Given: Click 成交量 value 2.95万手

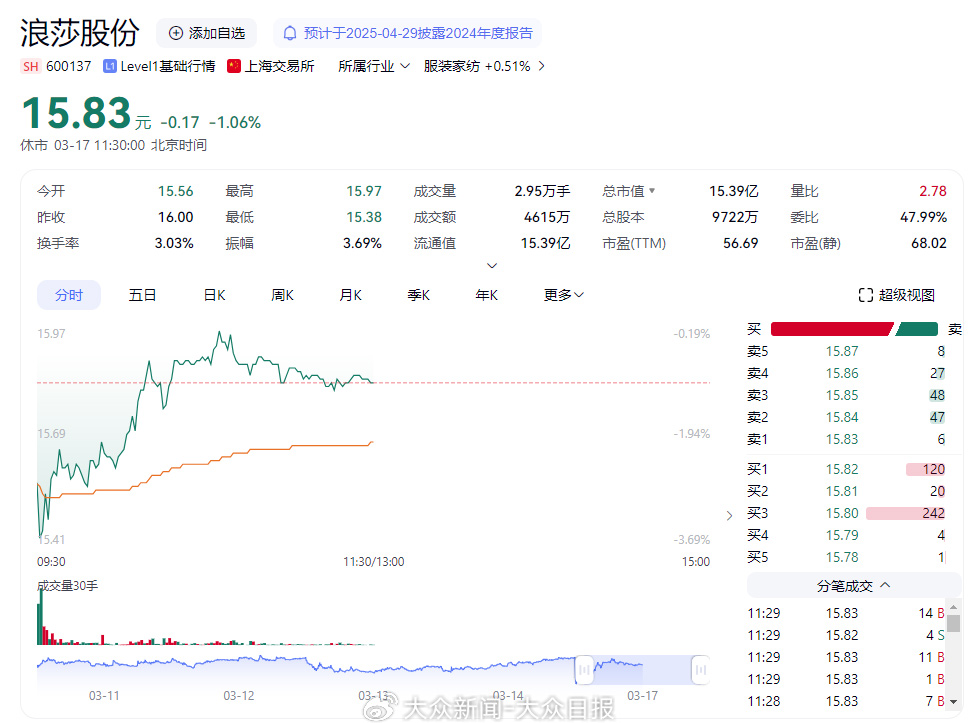Looking at the screenshot, I should pyautogui.click(x=542, y=191).
